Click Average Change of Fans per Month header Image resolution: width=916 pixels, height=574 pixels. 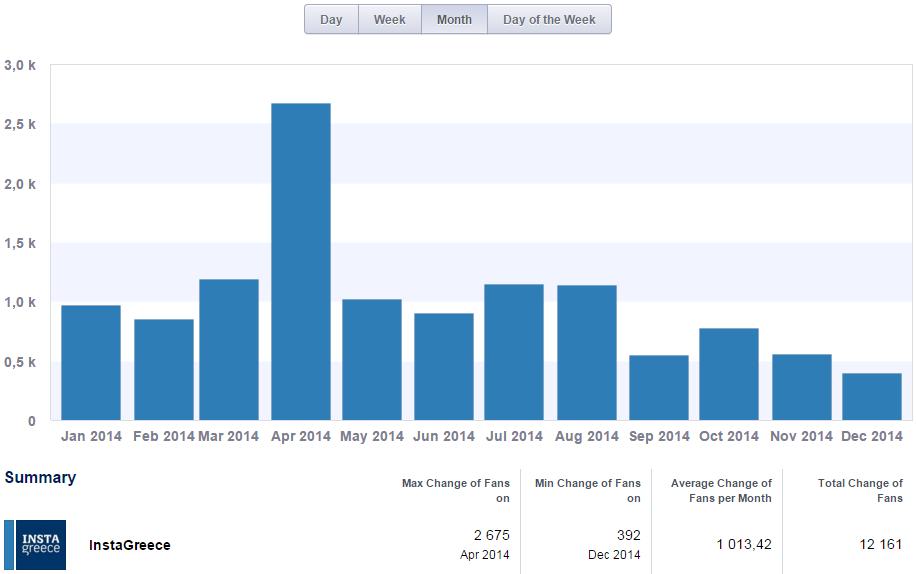(x=721, y=490)
